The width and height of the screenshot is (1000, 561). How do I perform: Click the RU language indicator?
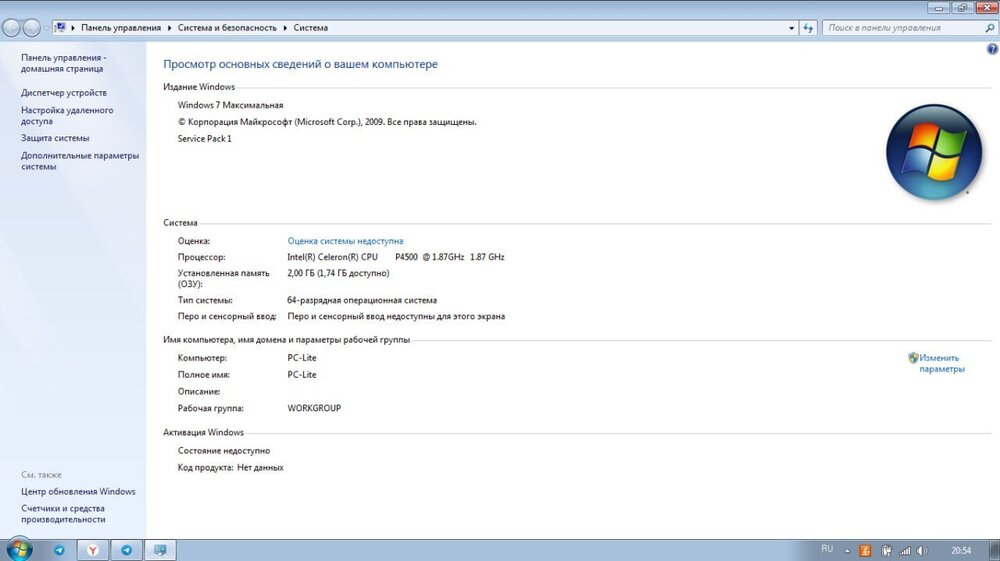pos(827,549)
